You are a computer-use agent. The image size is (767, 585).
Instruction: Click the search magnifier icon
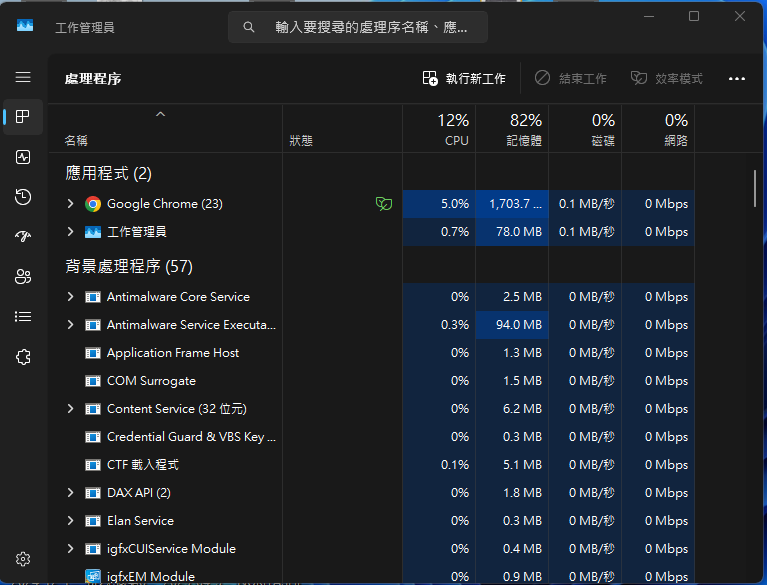click(248, 27)
